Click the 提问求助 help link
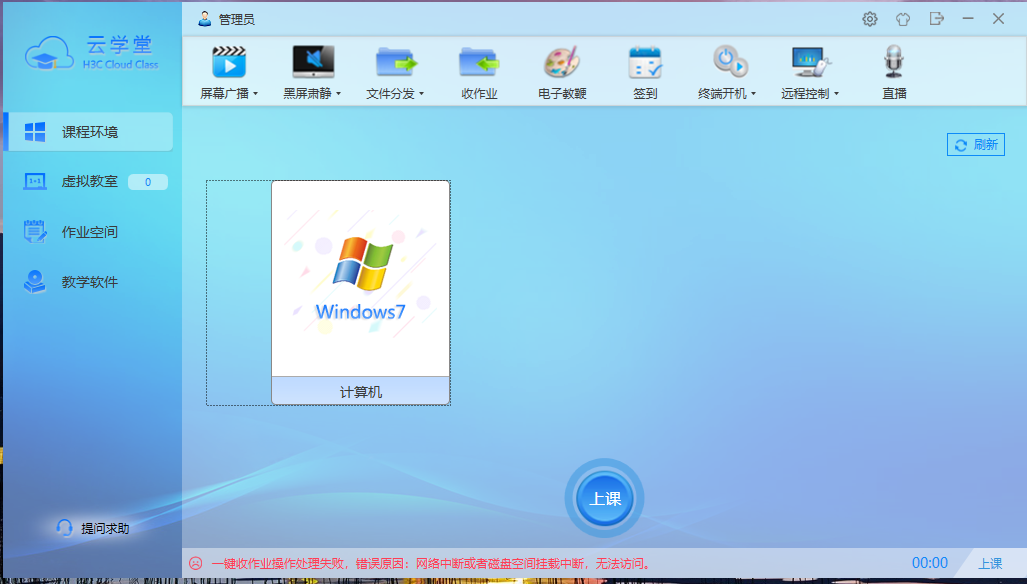Image resolution: width=1027 pixels, height=586 pixels. pos(92,528)
